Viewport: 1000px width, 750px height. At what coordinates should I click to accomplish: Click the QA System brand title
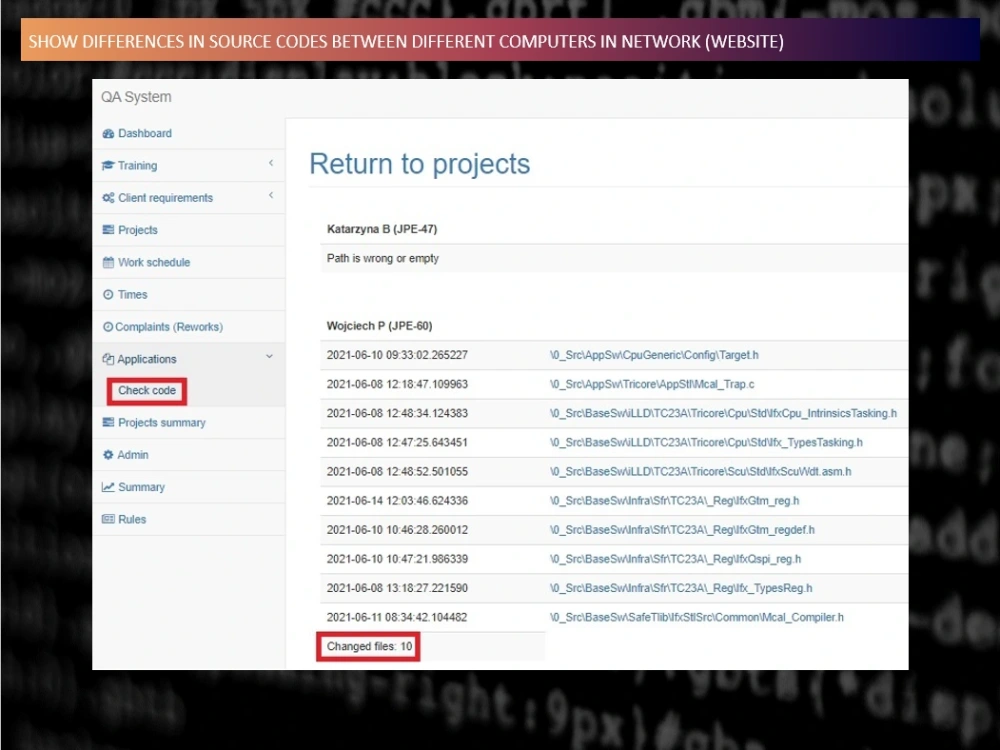136,97
